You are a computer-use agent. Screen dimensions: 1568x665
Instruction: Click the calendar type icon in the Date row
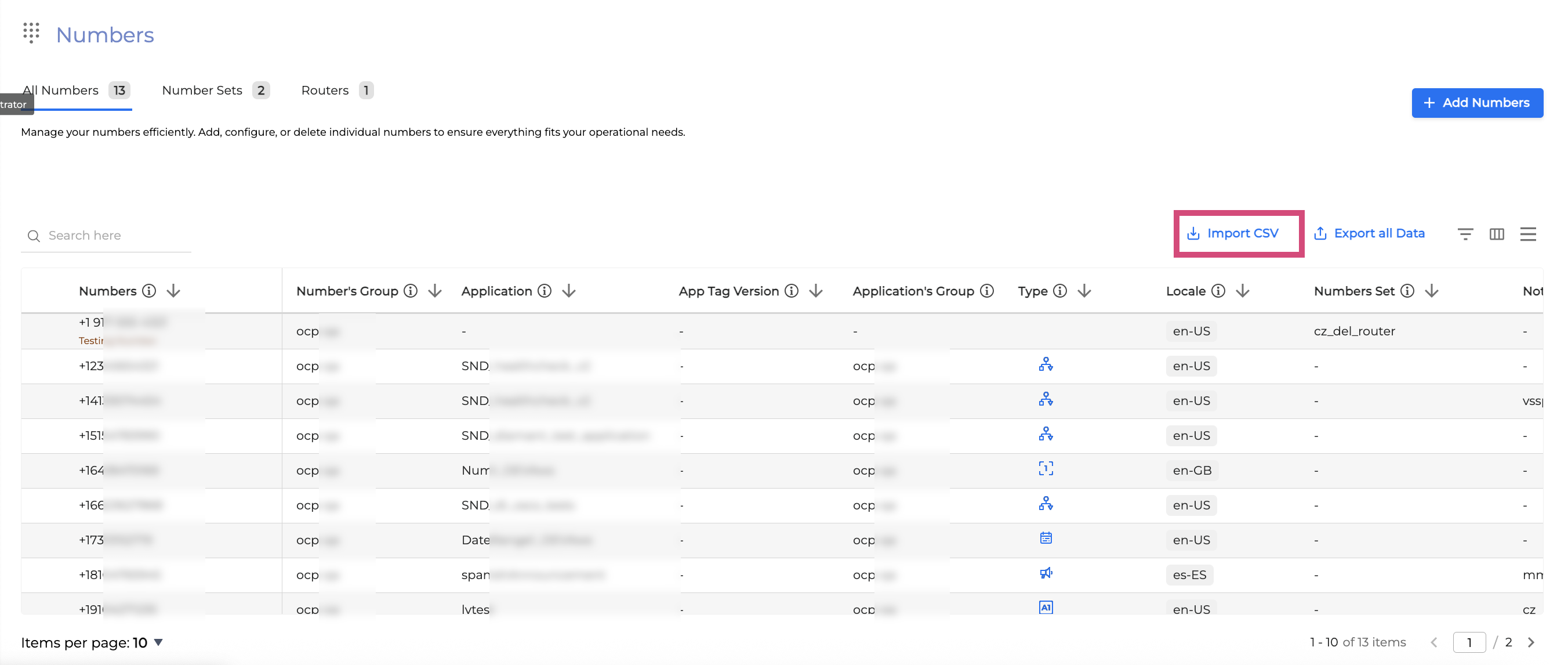[1046, 538]
